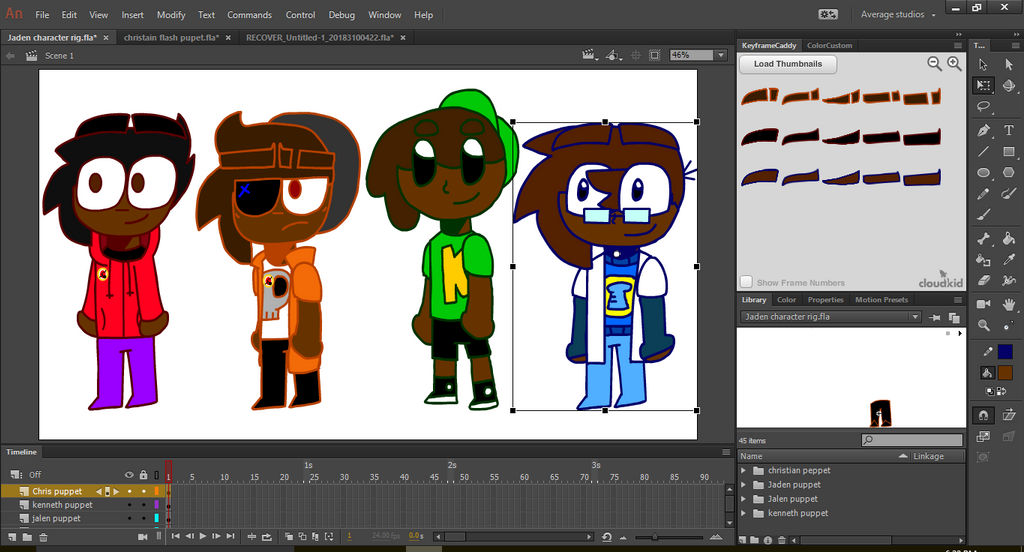Enable the Show Frame Numbers checkbox

click(746, 282)
